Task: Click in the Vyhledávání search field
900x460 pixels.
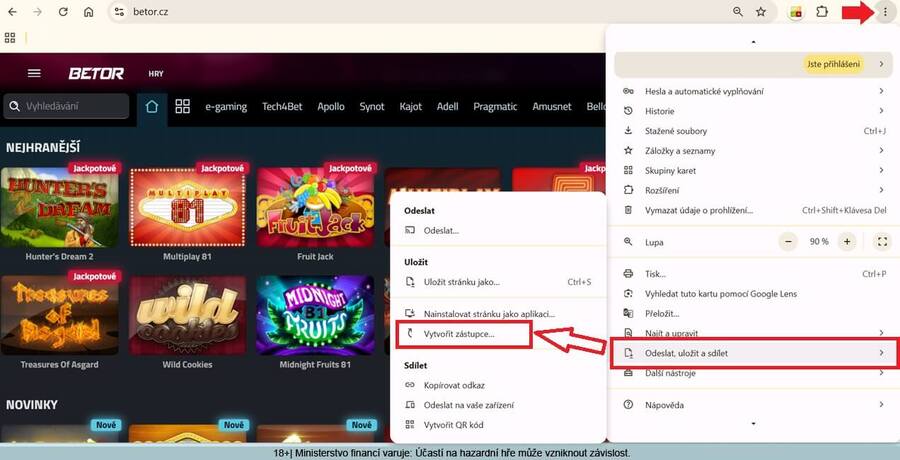Action: pos(66,106)
